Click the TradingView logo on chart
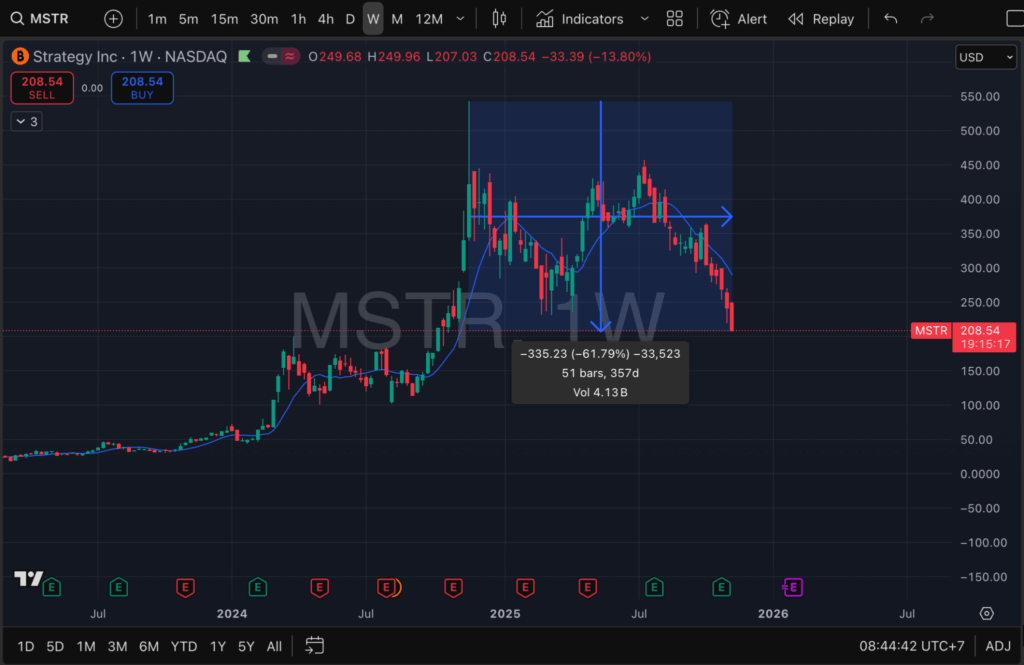Viewport: 1024px width, 665px height. 27,579
